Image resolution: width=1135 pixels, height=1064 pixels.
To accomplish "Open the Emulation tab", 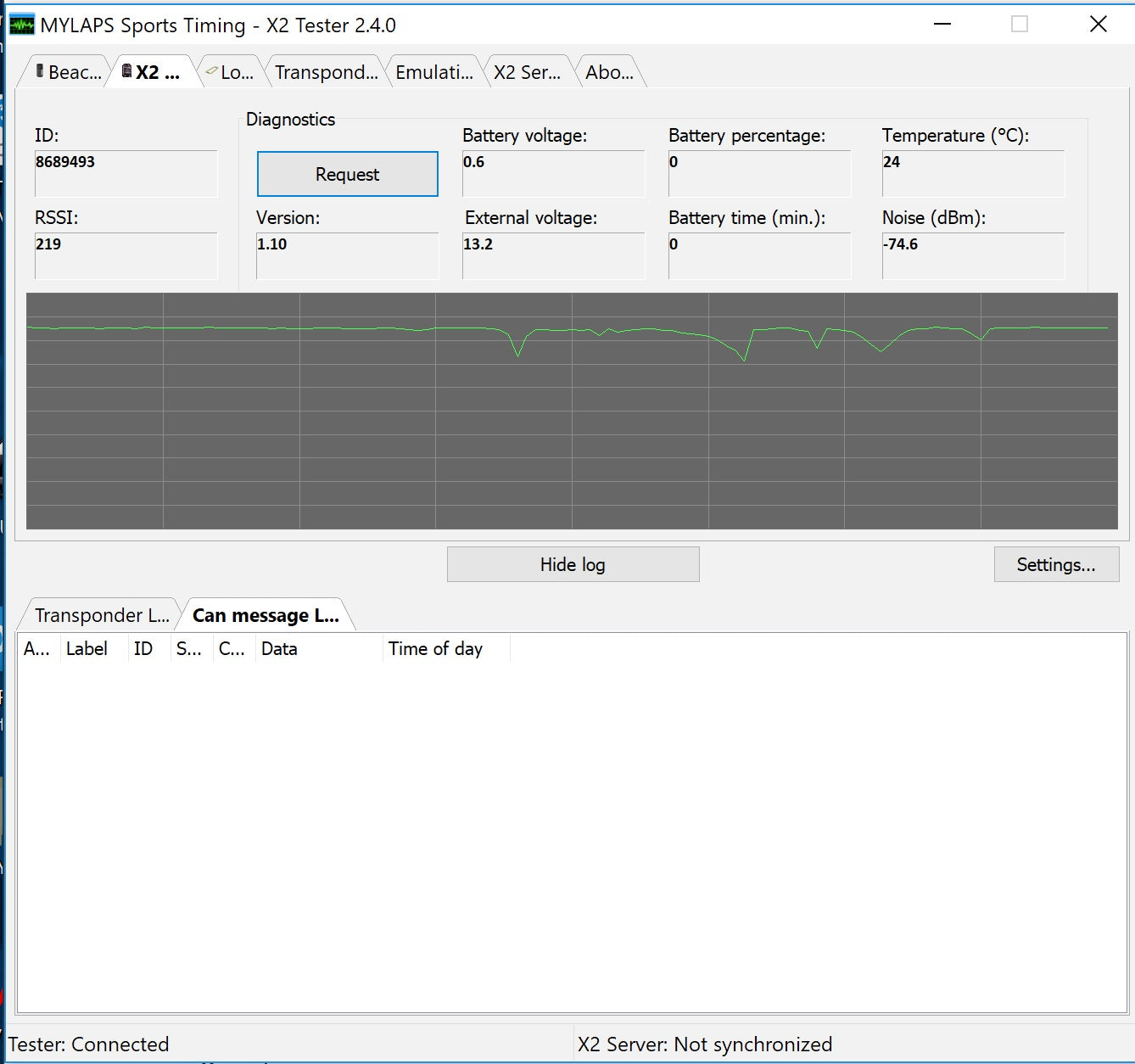I will click(x=433, y=71).
